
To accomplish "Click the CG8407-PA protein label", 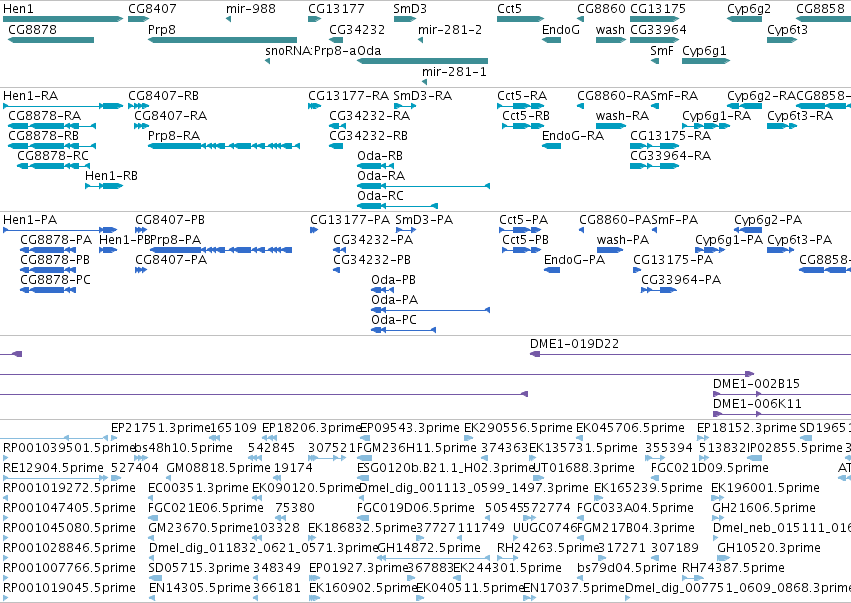I will [x=171, y=260].
